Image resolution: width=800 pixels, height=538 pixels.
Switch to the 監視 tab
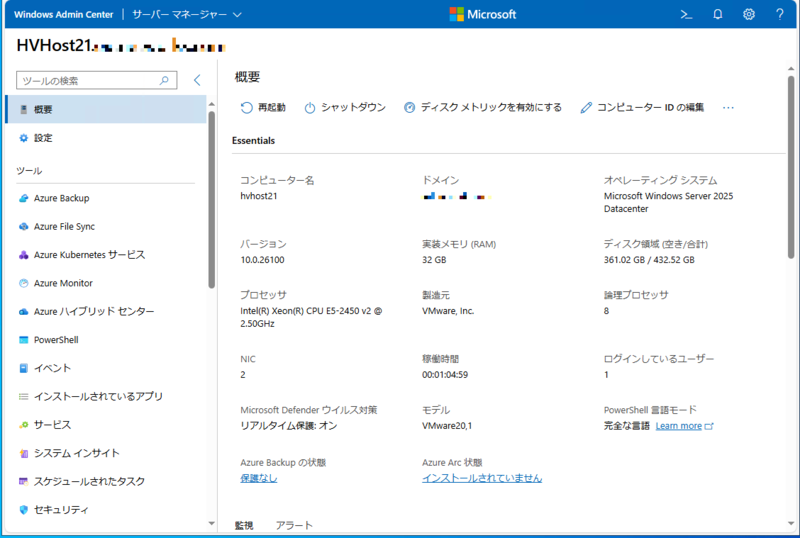[x=244, y=525]
